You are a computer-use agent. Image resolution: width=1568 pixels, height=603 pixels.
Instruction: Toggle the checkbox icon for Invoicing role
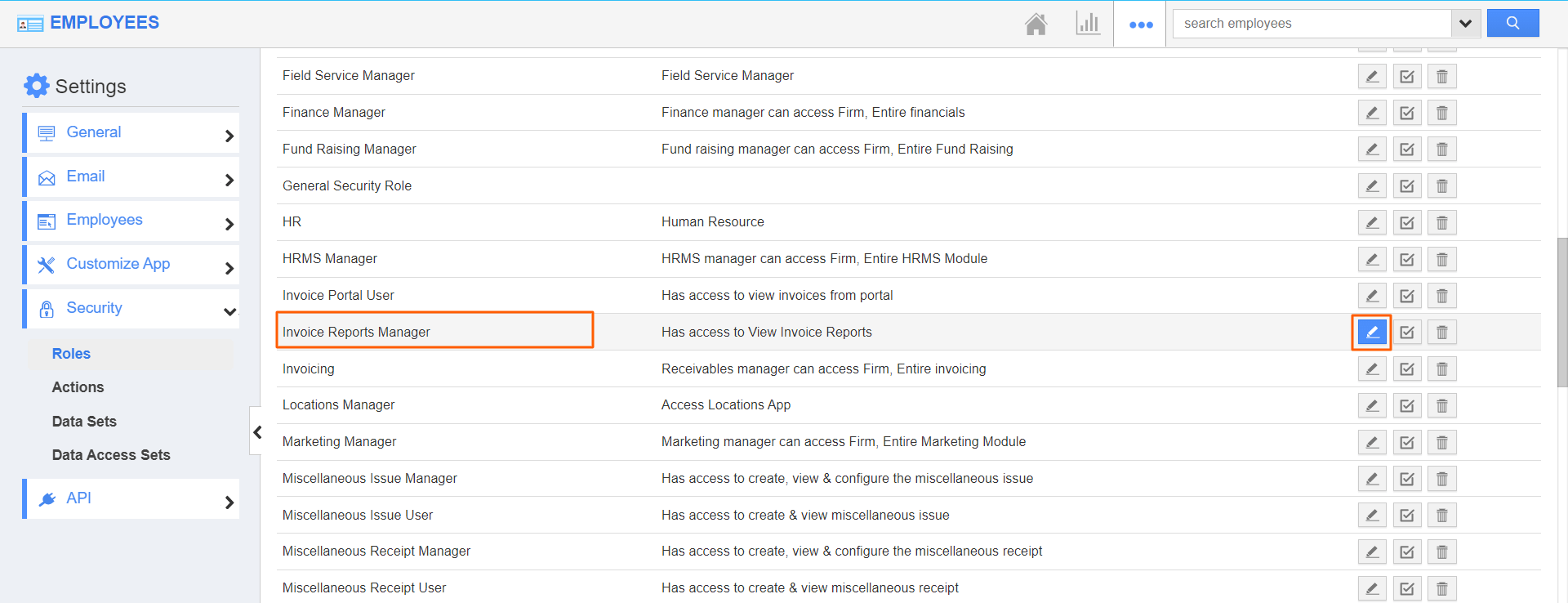pos(1406,369)
